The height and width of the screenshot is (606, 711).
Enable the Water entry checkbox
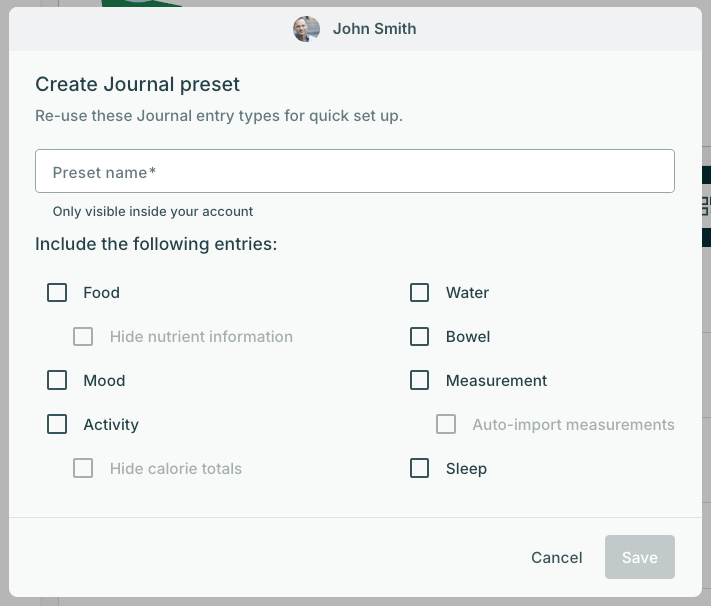(x=420, y=293)
